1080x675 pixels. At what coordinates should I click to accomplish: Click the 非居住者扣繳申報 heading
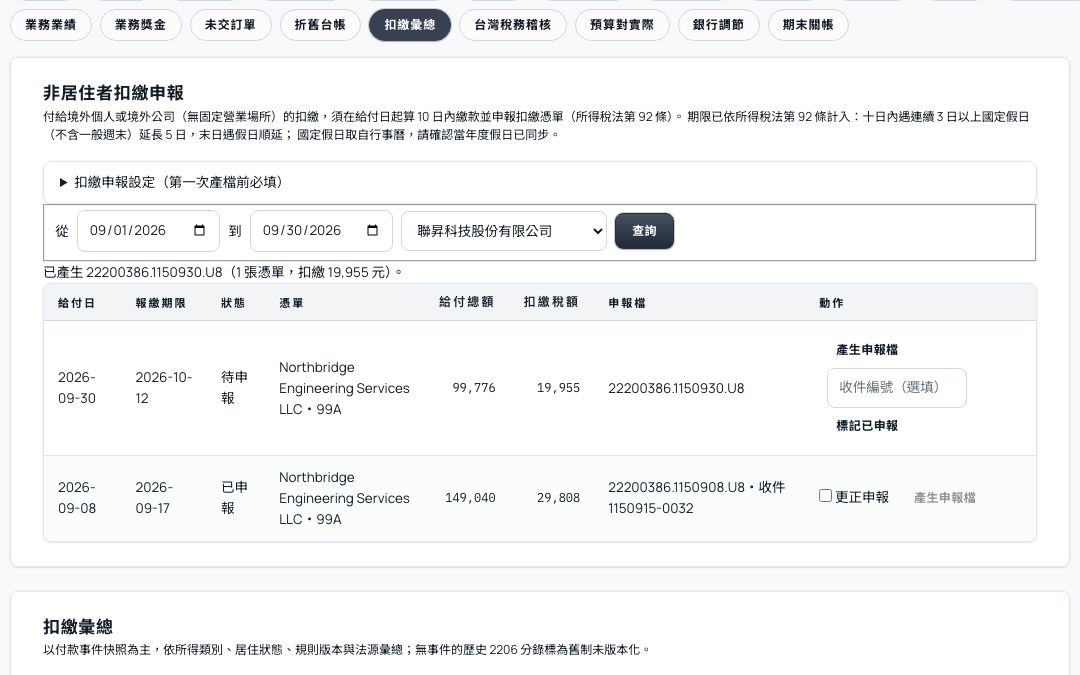(x=114, y=93)
